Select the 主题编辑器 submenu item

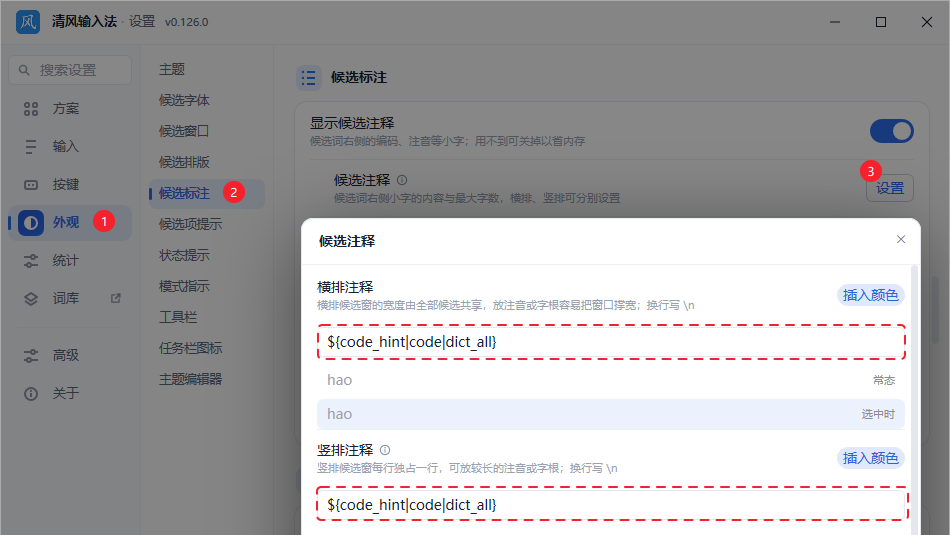pyautogui.click(x=190, y=379)
